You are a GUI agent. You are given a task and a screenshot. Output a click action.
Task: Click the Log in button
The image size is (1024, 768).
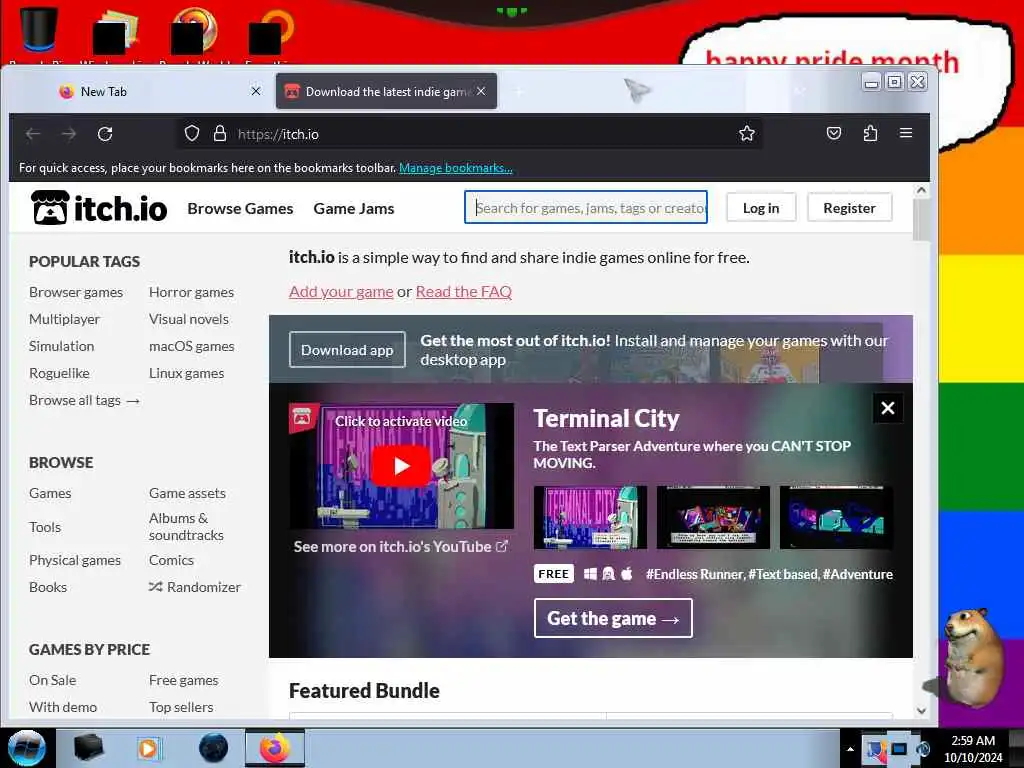tap(761, 208)
